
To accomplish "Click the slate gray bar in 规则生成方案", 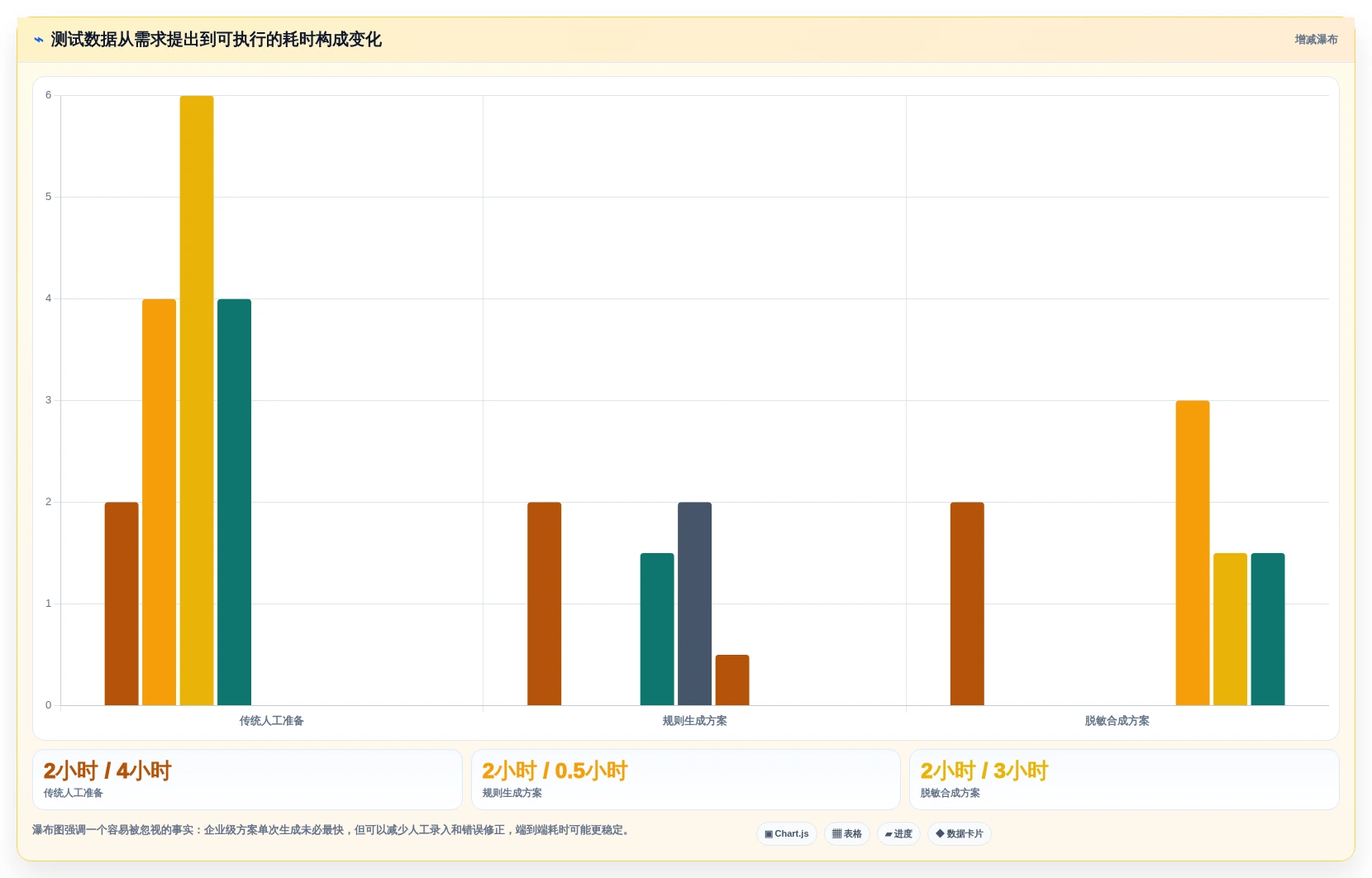I will pyautogui.click(x=694, y=604).
